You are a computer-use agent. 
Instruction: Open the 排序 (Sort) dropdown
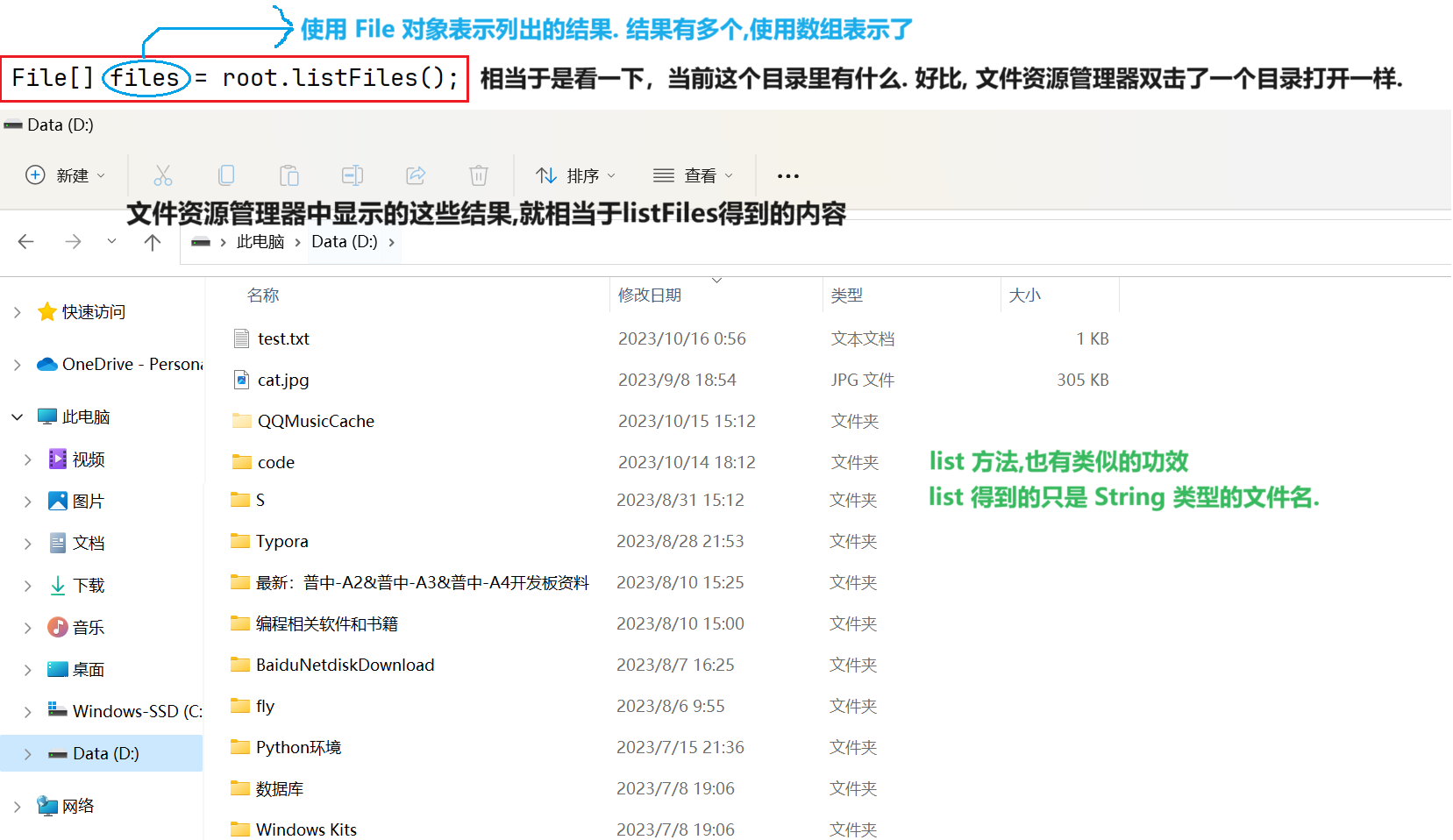[576, 175]
